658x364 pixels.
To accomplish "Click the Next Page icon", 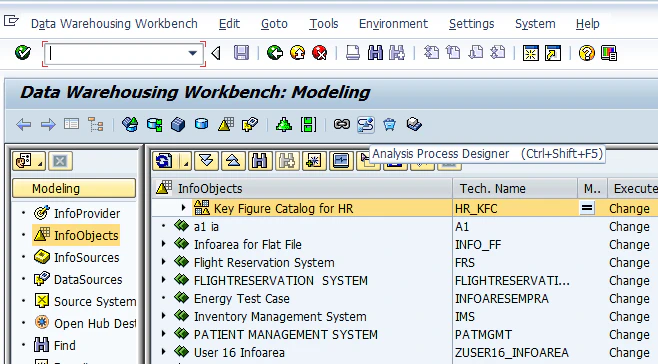I will [x=475, y=53].
